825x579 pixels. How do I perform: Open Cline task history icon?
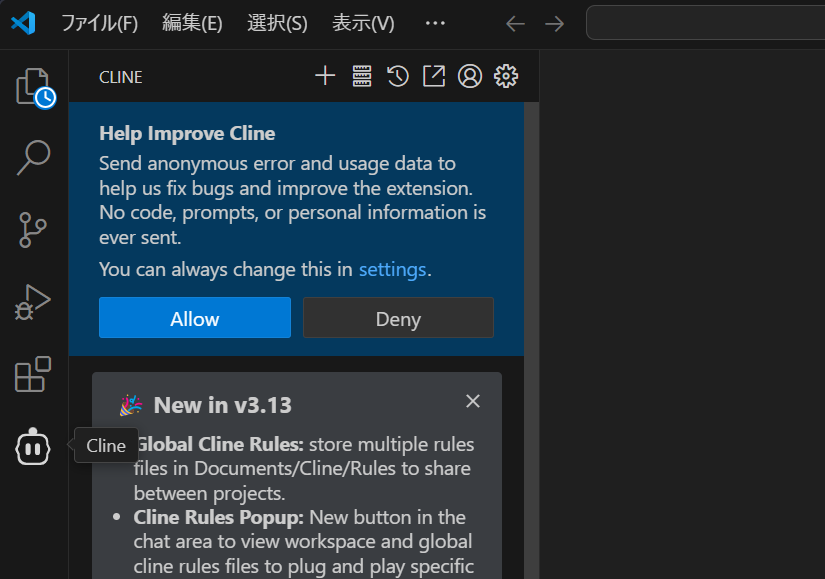click(x=398, y=76)
